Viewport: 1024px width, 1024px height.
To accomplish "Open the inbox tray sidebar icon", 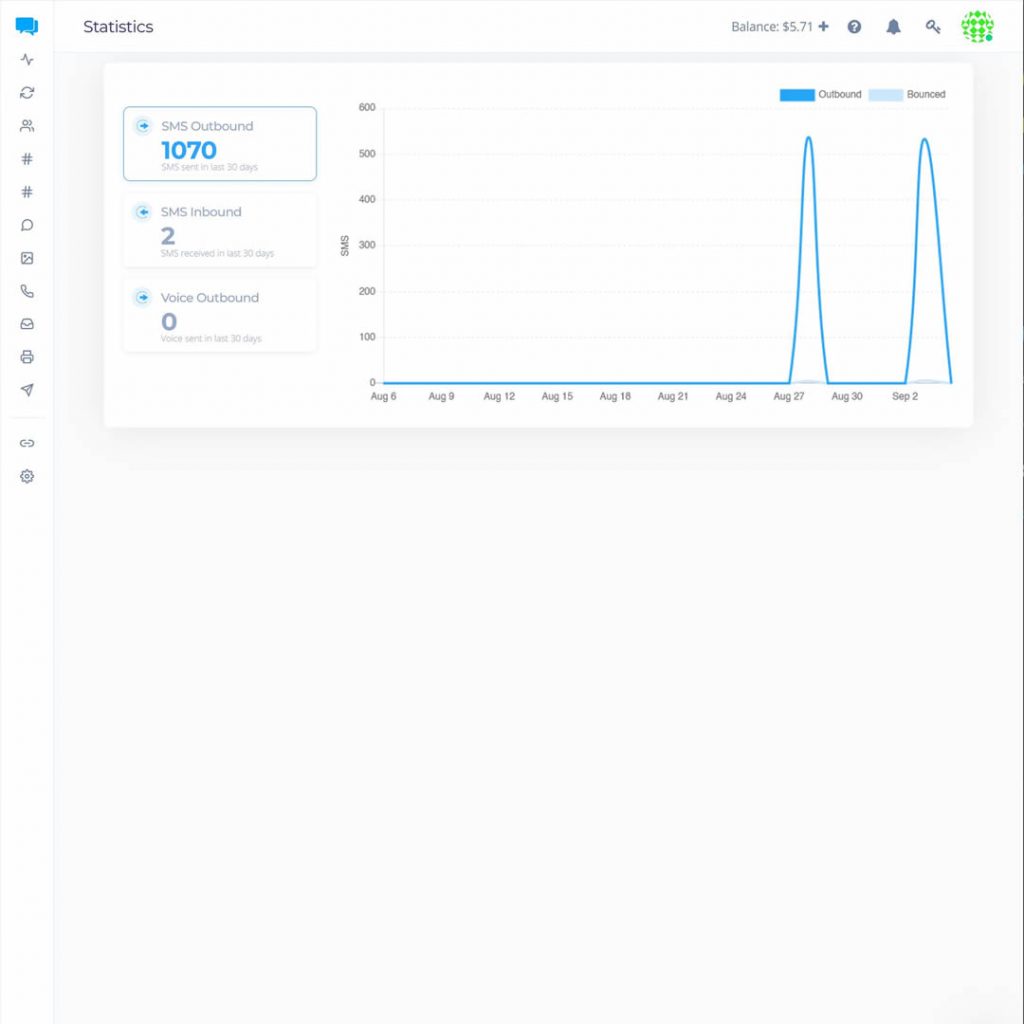I will pos(27,324).
